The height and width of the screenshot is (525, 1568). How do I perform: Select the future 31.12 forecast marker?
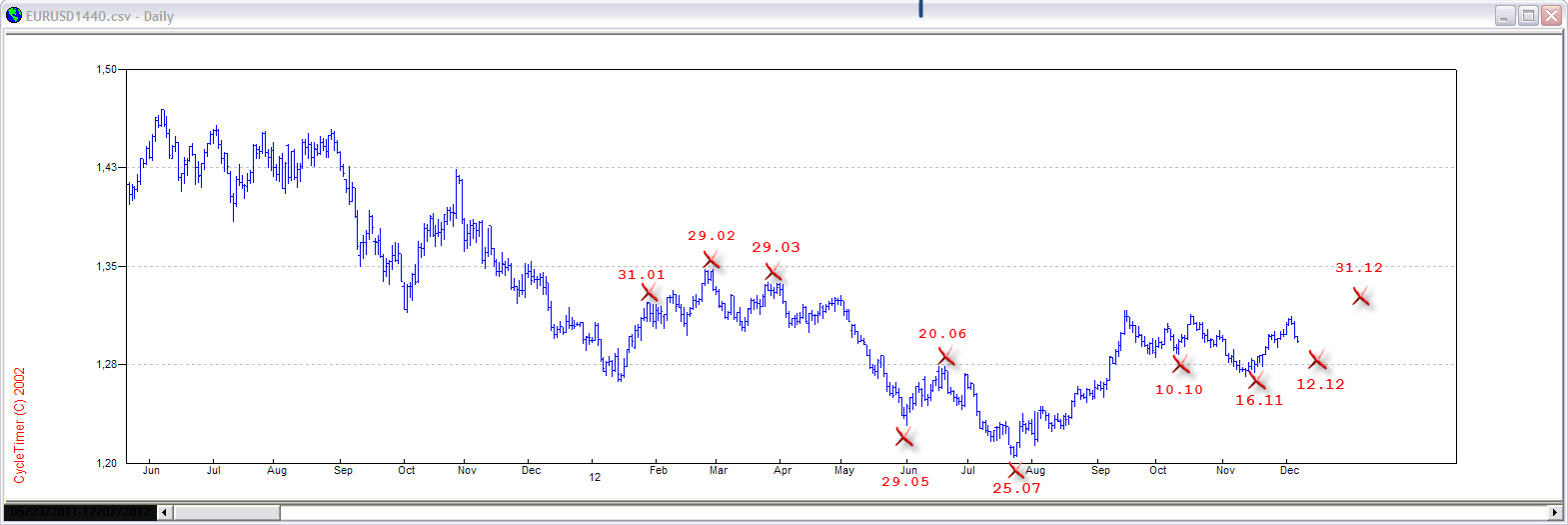coord(1360,297)
